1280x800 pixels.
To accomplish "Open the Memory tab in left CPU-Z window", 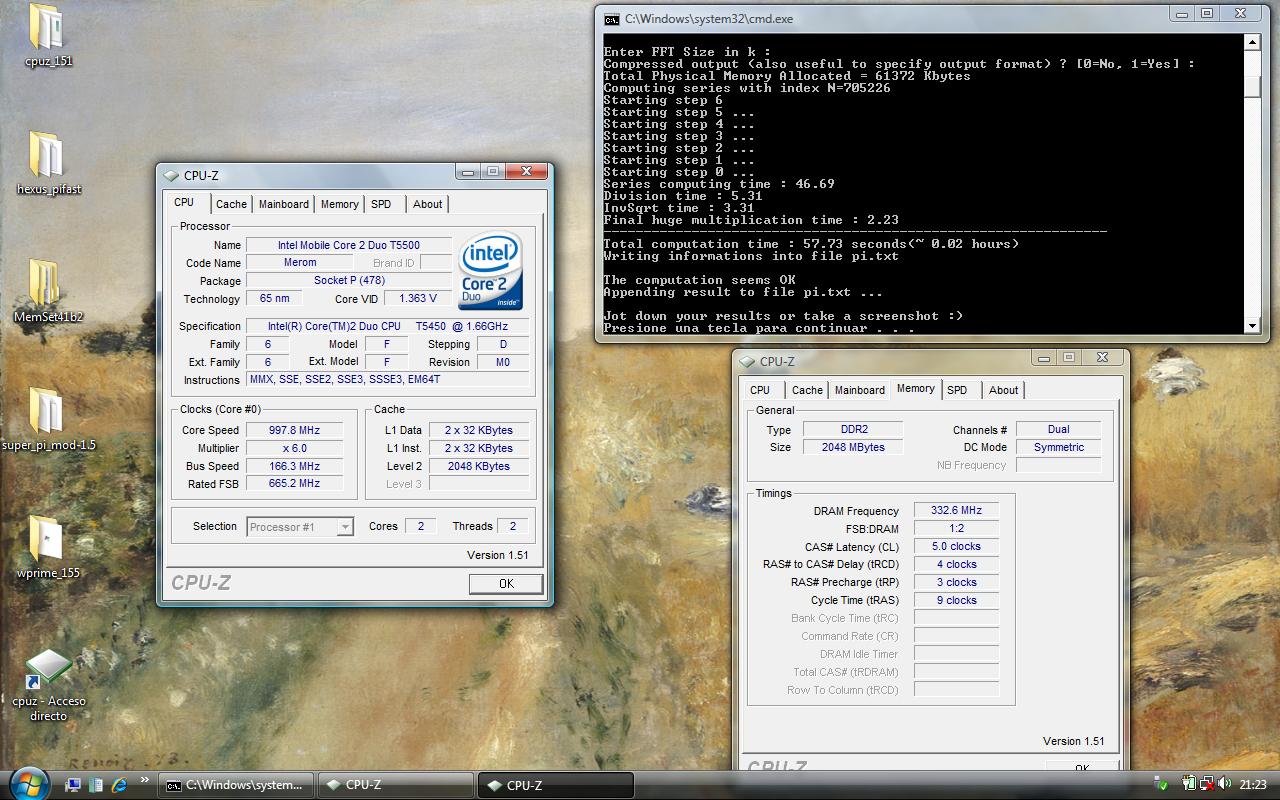I will pyautogui.click(x=340, y=204).
